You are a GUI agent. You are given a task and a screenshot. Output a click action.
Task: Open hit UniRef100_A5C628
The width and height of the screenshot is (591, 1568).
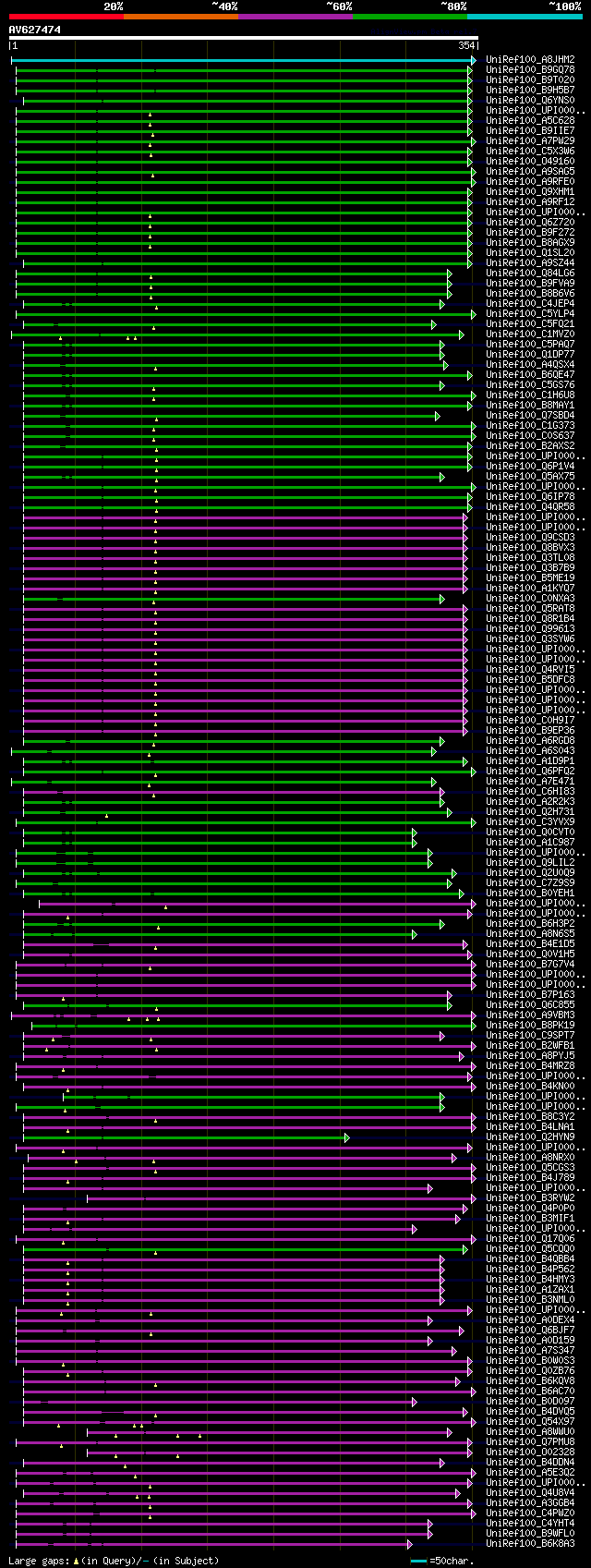tap(530, 121)
